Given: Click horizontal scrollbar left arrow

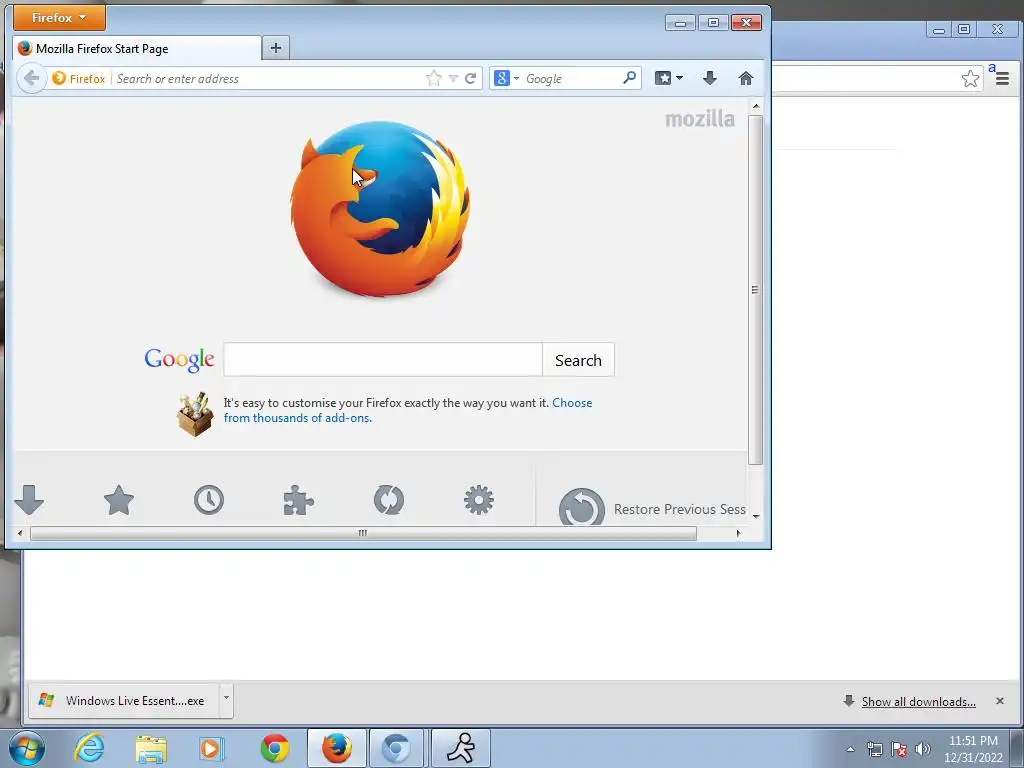Looking at the screenshot, I should click(x=20, y=533).
